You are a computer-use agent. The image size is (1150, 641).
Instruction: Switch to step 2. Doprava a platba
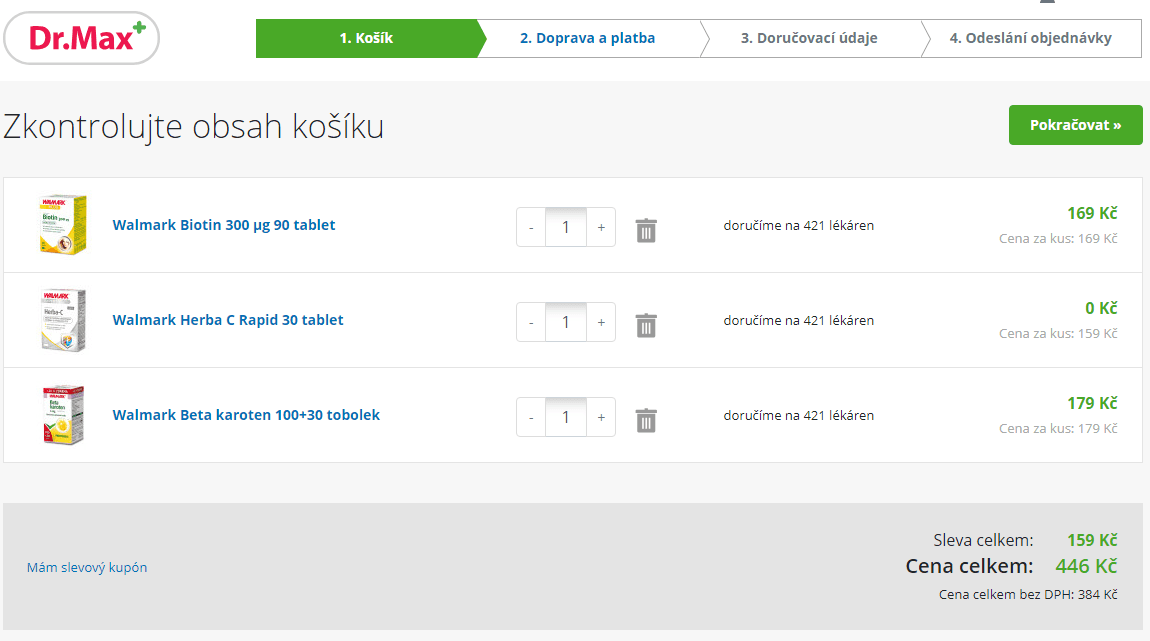tap(590, 38)
